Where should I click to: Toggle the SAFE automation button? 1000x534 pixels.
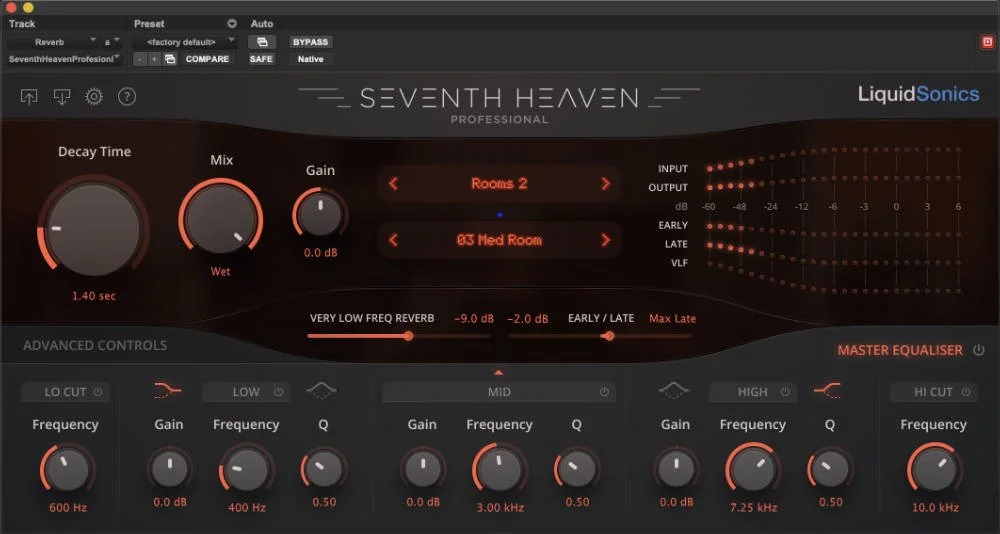262,59
